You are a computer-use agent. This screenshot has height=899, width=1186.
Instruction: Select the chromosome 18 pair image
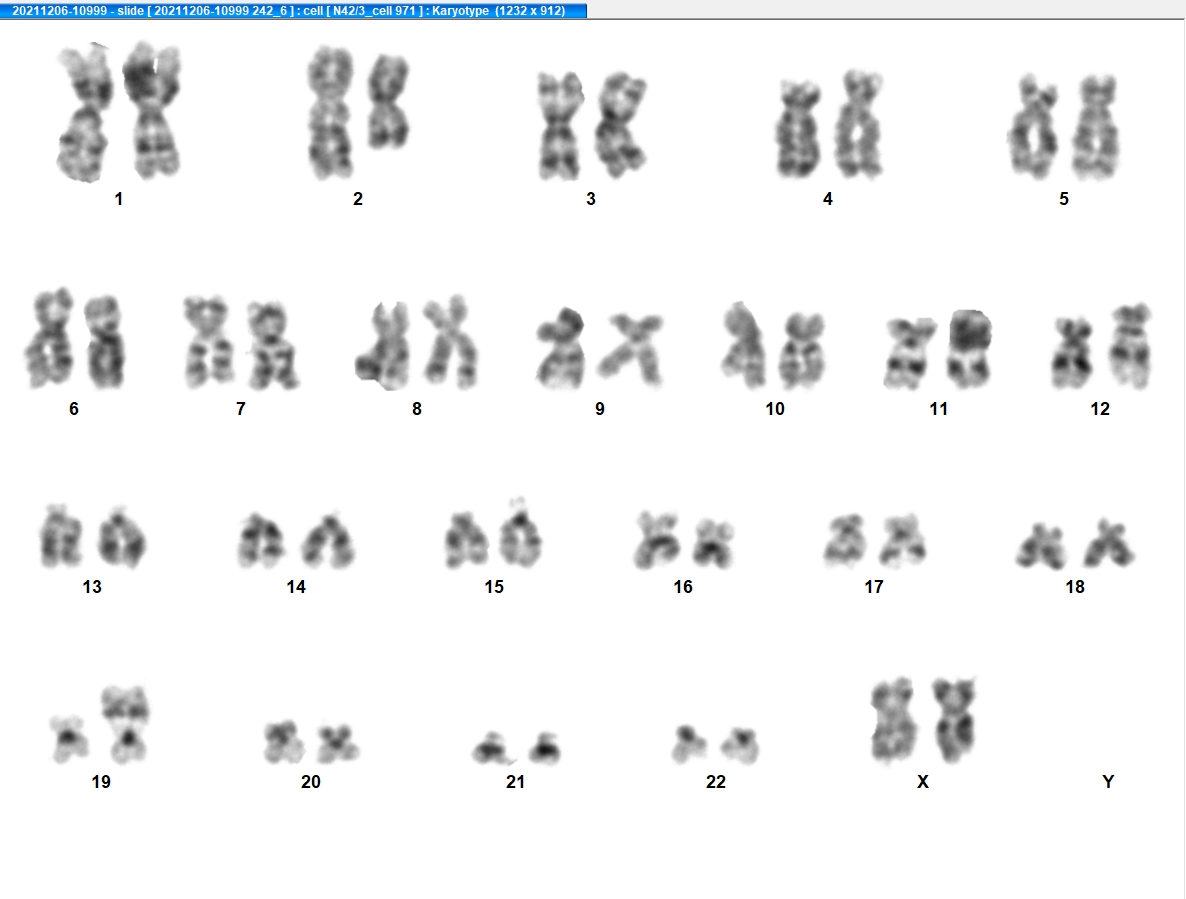point(1075,544)
